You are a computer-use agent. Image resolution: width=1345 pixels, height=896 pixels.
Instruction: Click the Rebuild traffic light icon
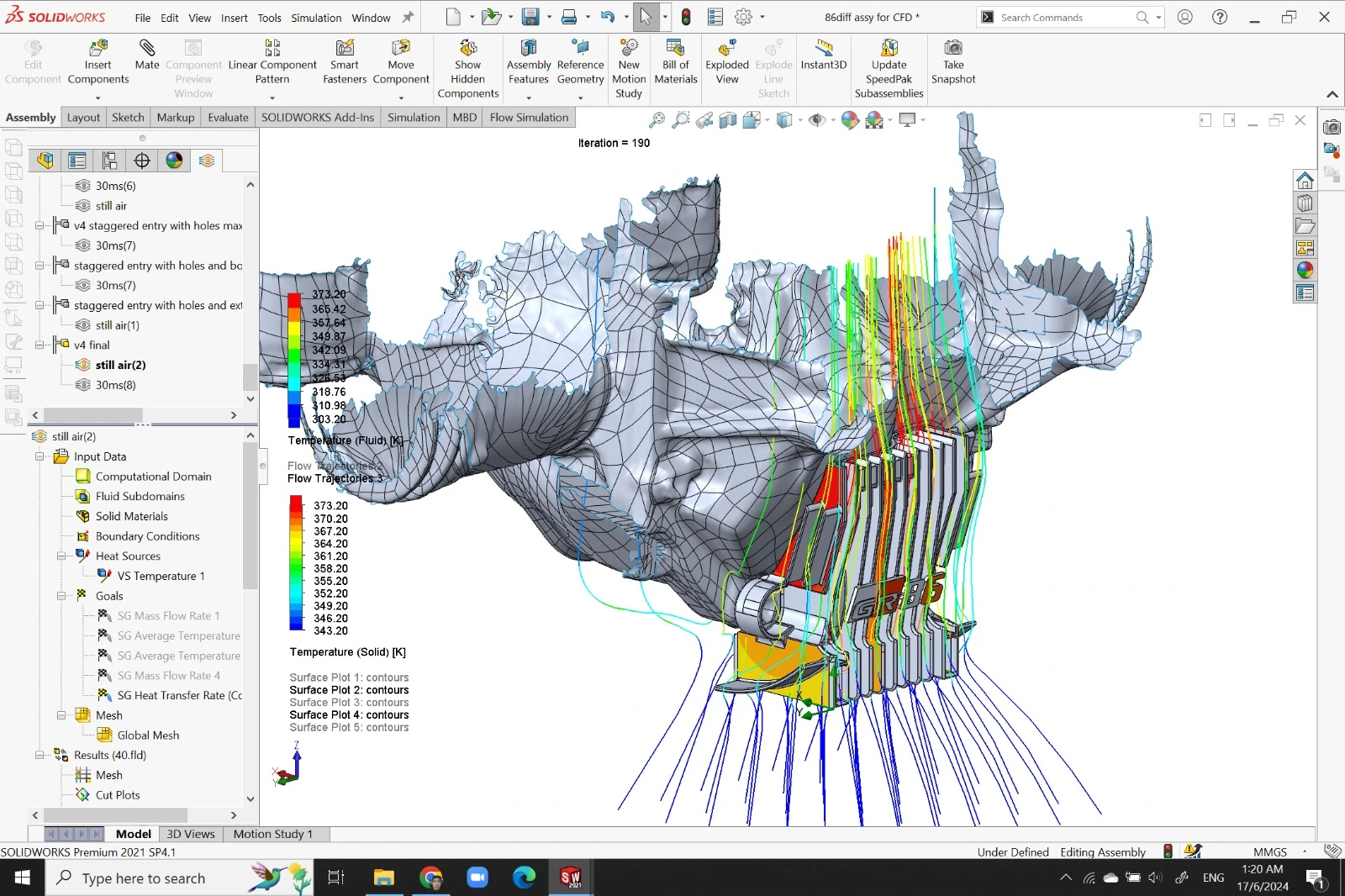(x=686, y=17)
